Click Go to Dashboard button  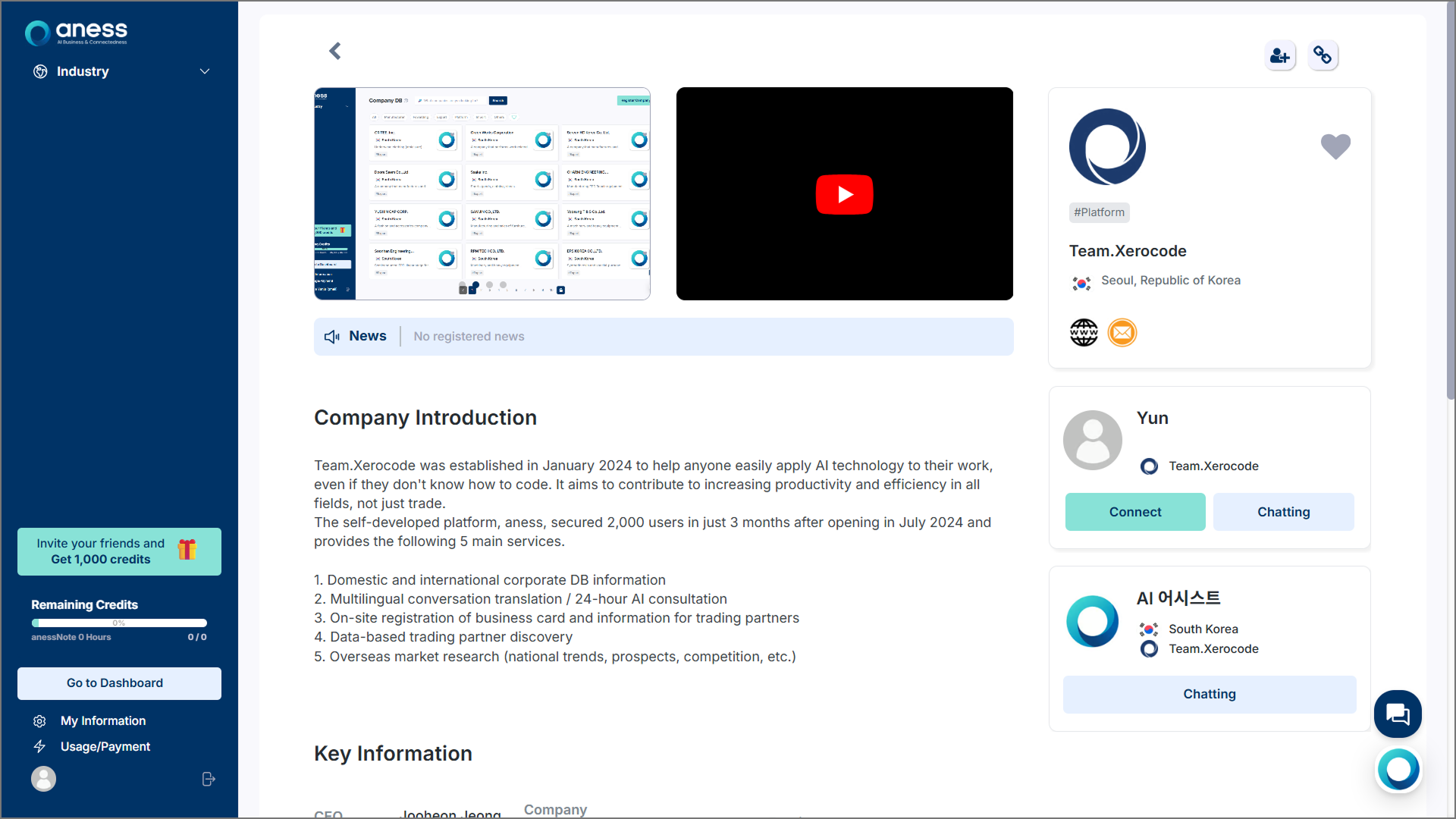[119, 682]
